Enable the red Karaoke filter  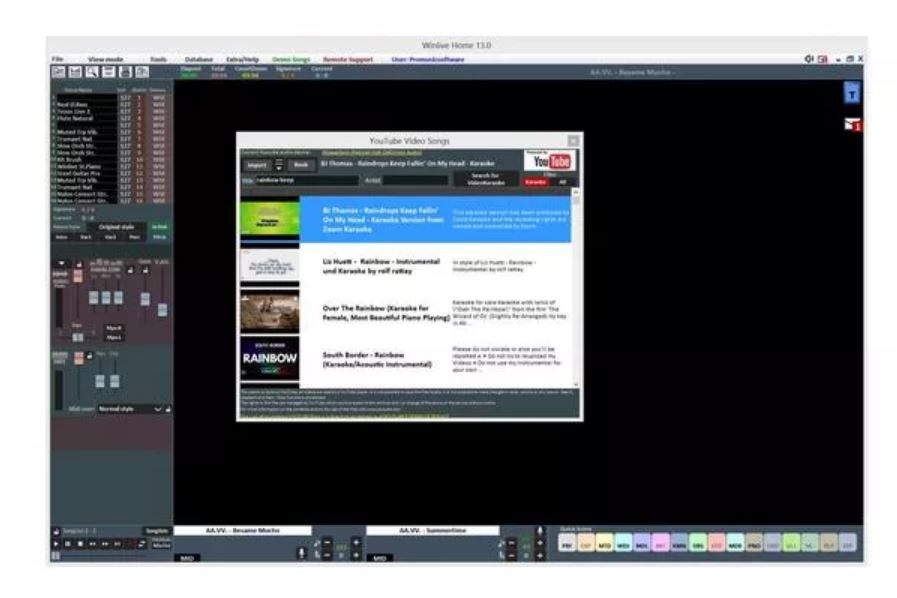pyautogui.click(x=535, y=182)
